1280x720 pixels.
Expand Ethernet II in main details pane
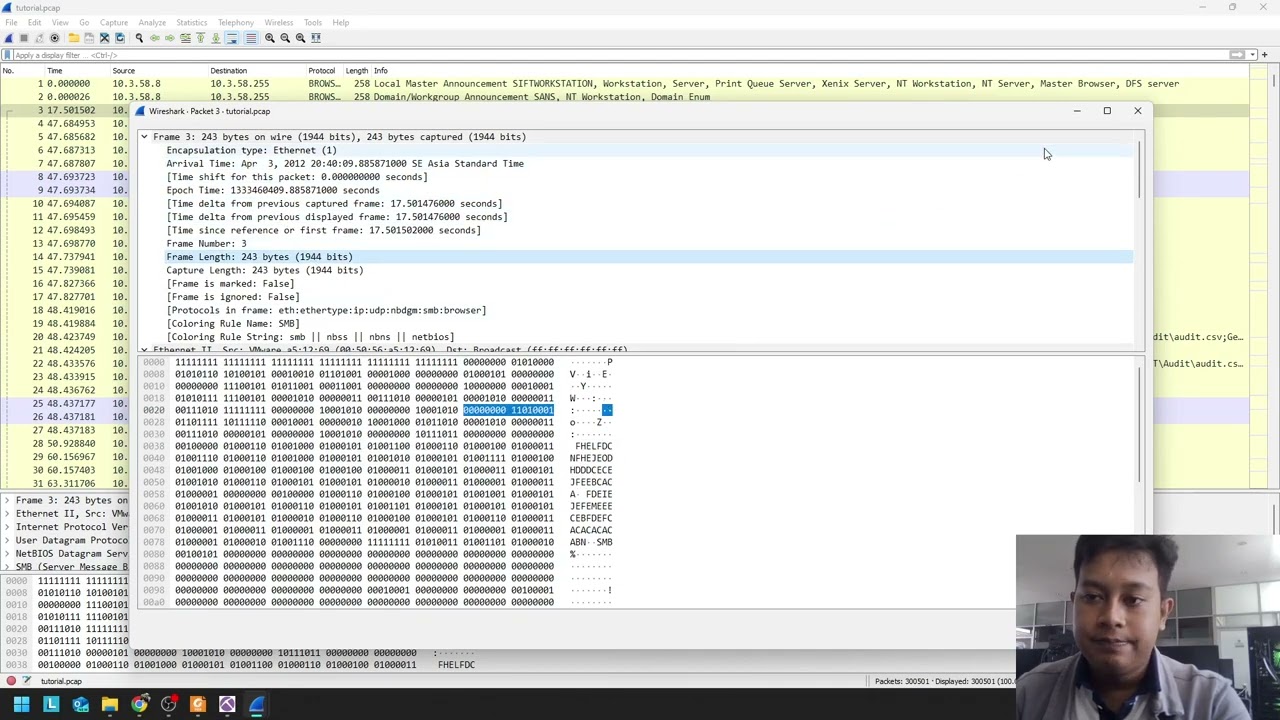coord(8,513)
